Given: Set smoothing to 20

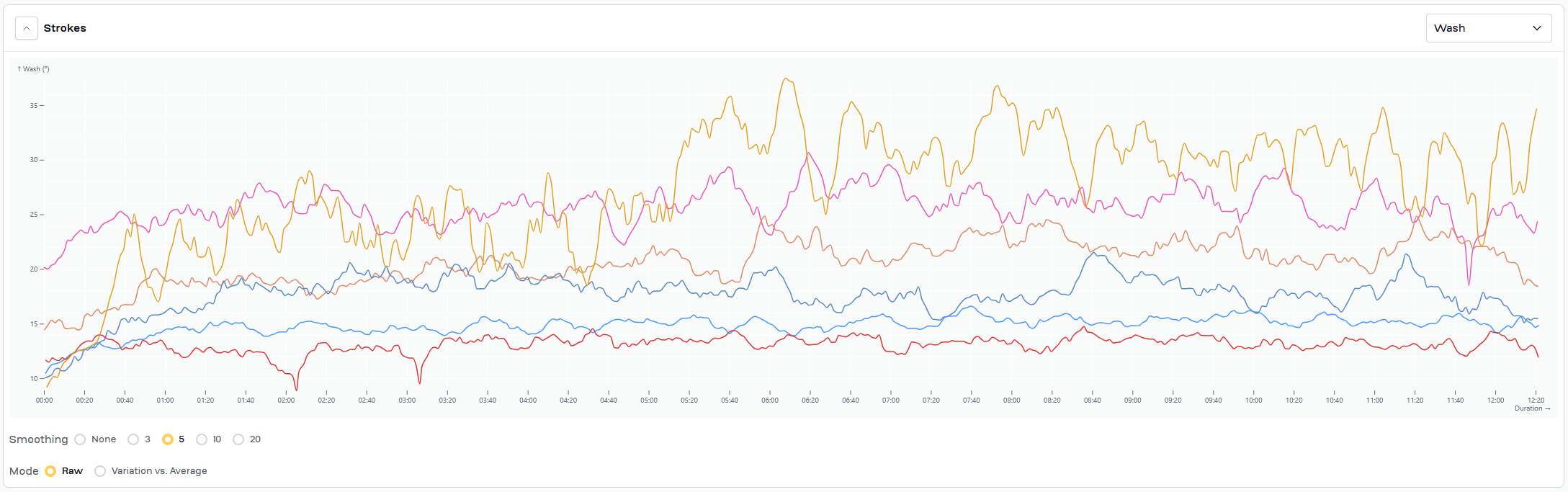Looking at the screenshot, I should tap(238, 439).
